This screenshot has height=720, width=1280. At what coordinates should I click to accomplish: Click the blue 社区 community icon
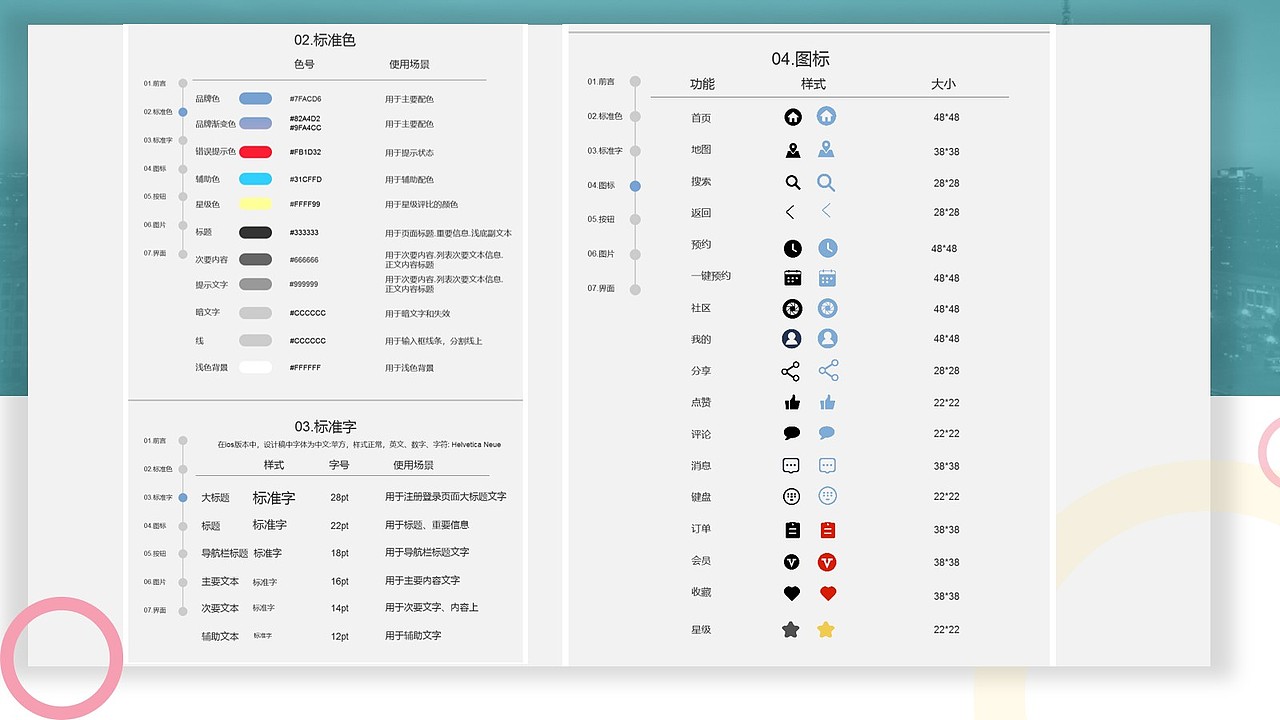(x=827, y=308)
